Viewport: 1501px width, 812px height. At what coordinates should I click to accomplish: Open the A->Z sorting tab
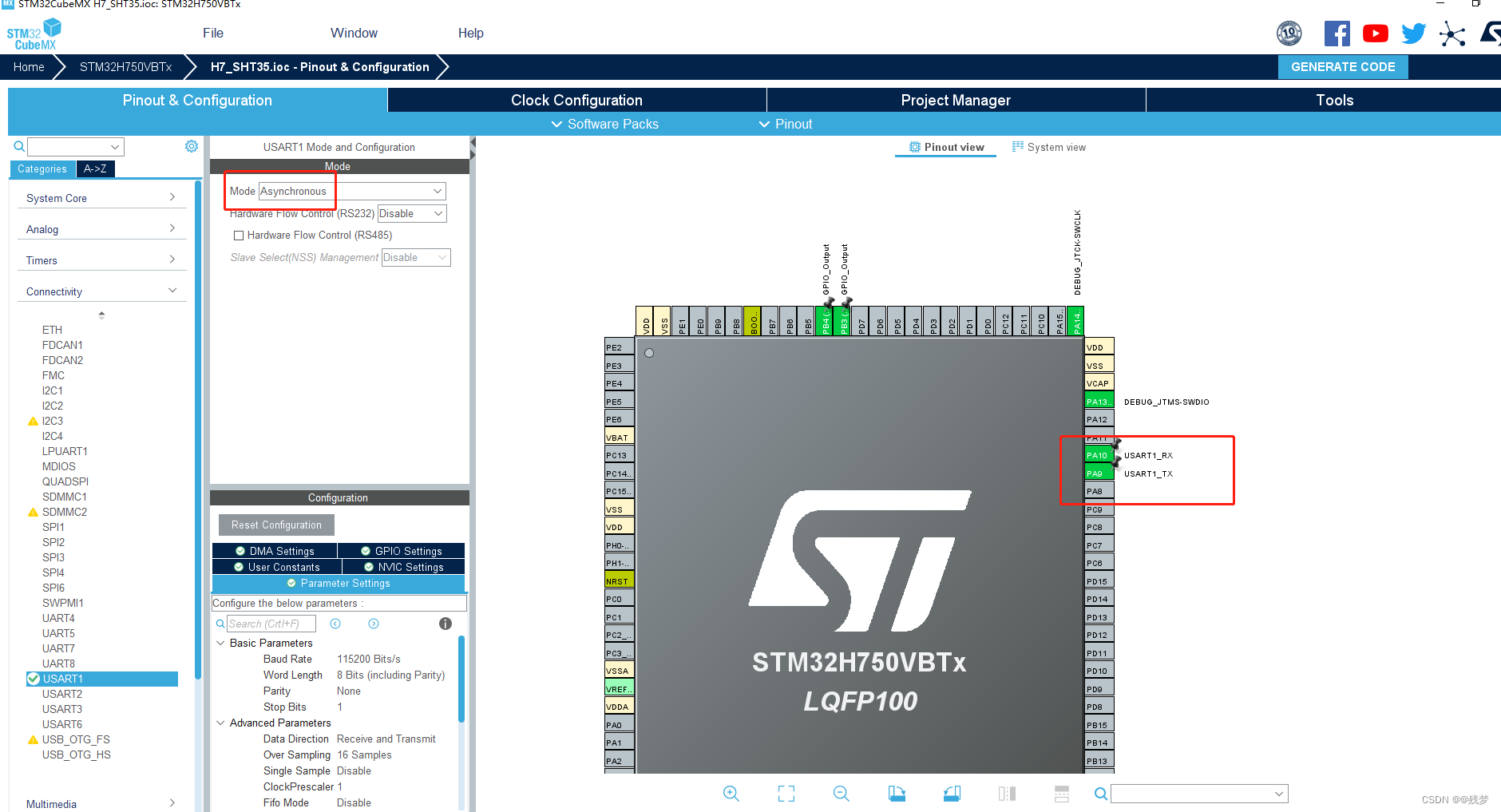(x=95, y=168)
